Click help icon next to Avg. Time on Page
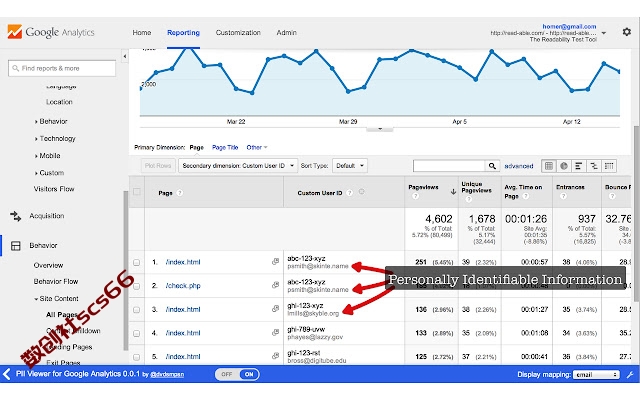The width and height of the screenshot is (640, 400). pos(526,196)
